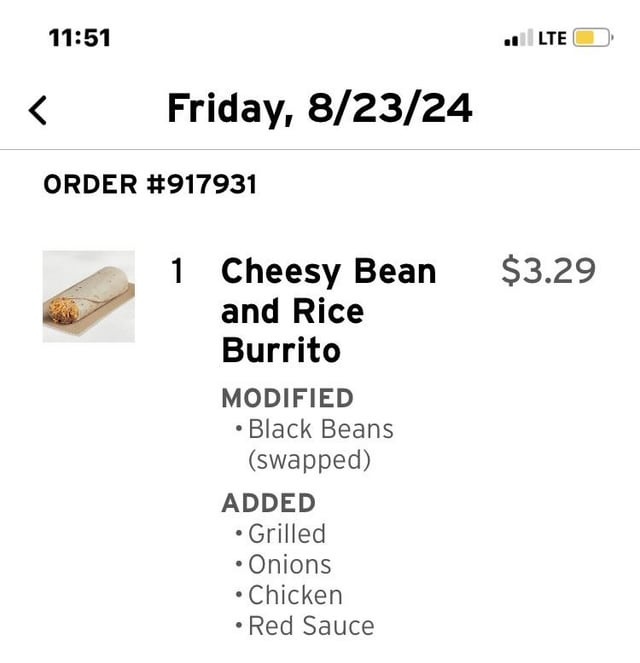This screenshot has width=640, height=663.
Task: Open the burrito item thumbnail image
Action: (x=88, y=296)
